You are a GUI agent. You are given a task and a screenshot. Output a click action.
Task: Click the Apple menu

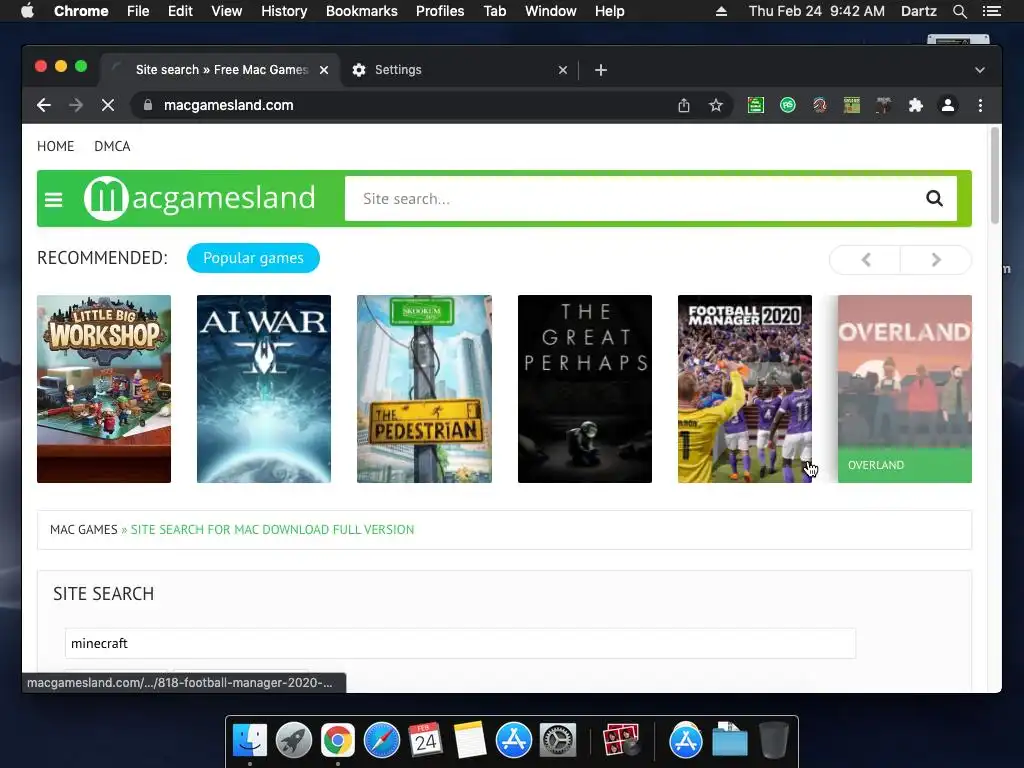[x=27, y=11]
